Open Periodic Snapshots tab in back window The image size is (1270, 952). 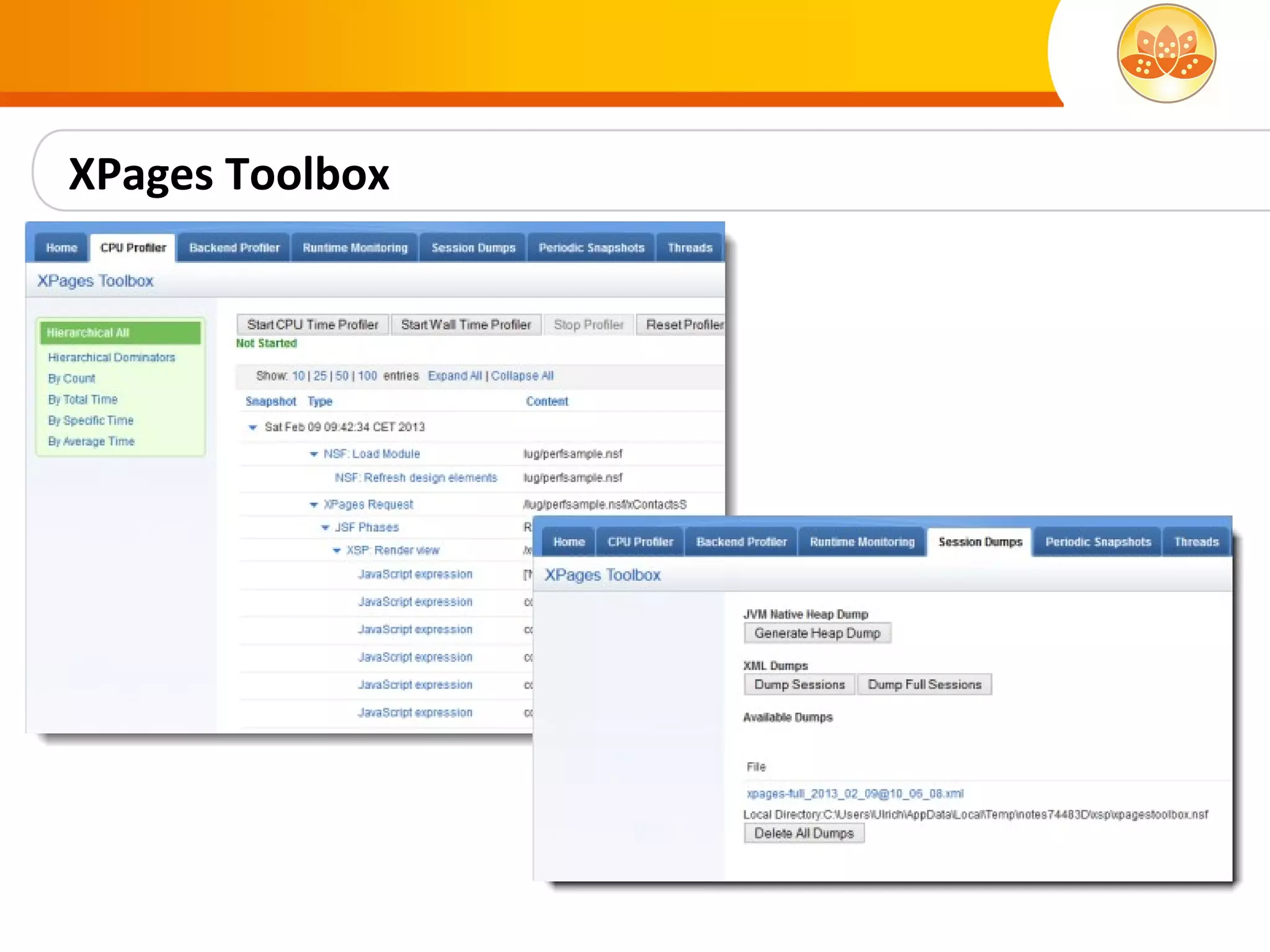coord(592,248)
